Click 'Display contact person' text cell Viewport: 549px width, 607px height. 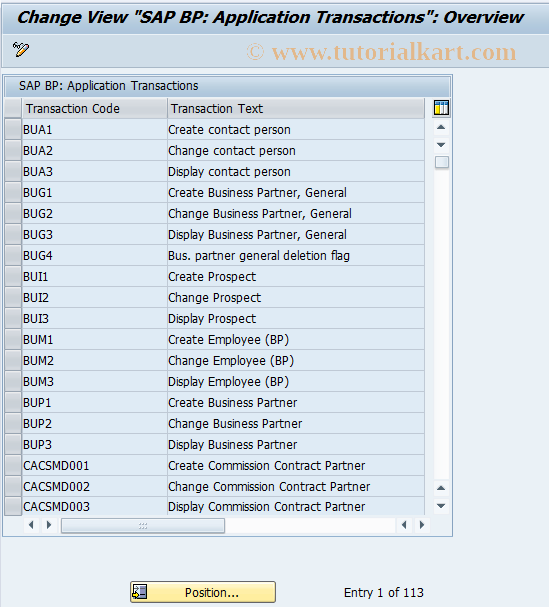point(296,171)
